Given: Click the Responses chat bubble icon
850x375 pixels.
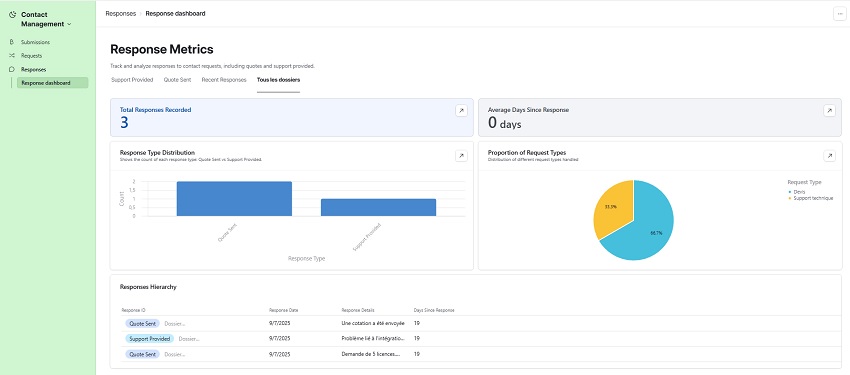Looking at the screenshot, I should (x=12, y=69).
